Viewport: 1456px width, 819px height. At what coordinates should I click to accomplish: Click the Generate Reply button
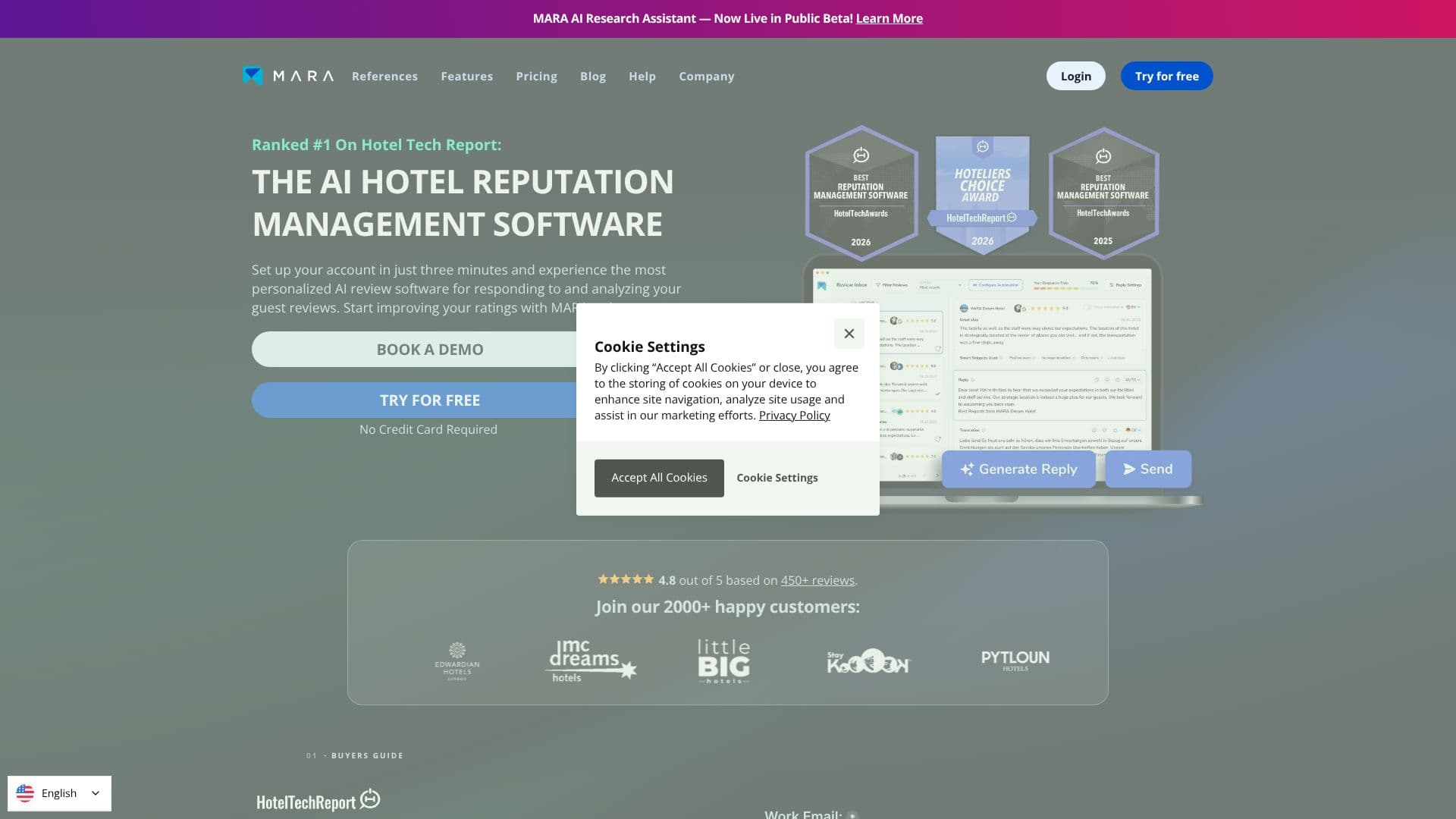pyautogui.click(x=1018, y=469)
